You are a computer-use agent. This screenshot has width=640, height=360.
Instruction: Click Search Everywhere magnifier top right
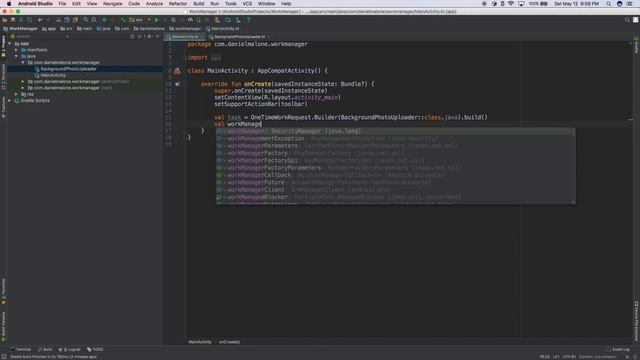click(627, 20)
